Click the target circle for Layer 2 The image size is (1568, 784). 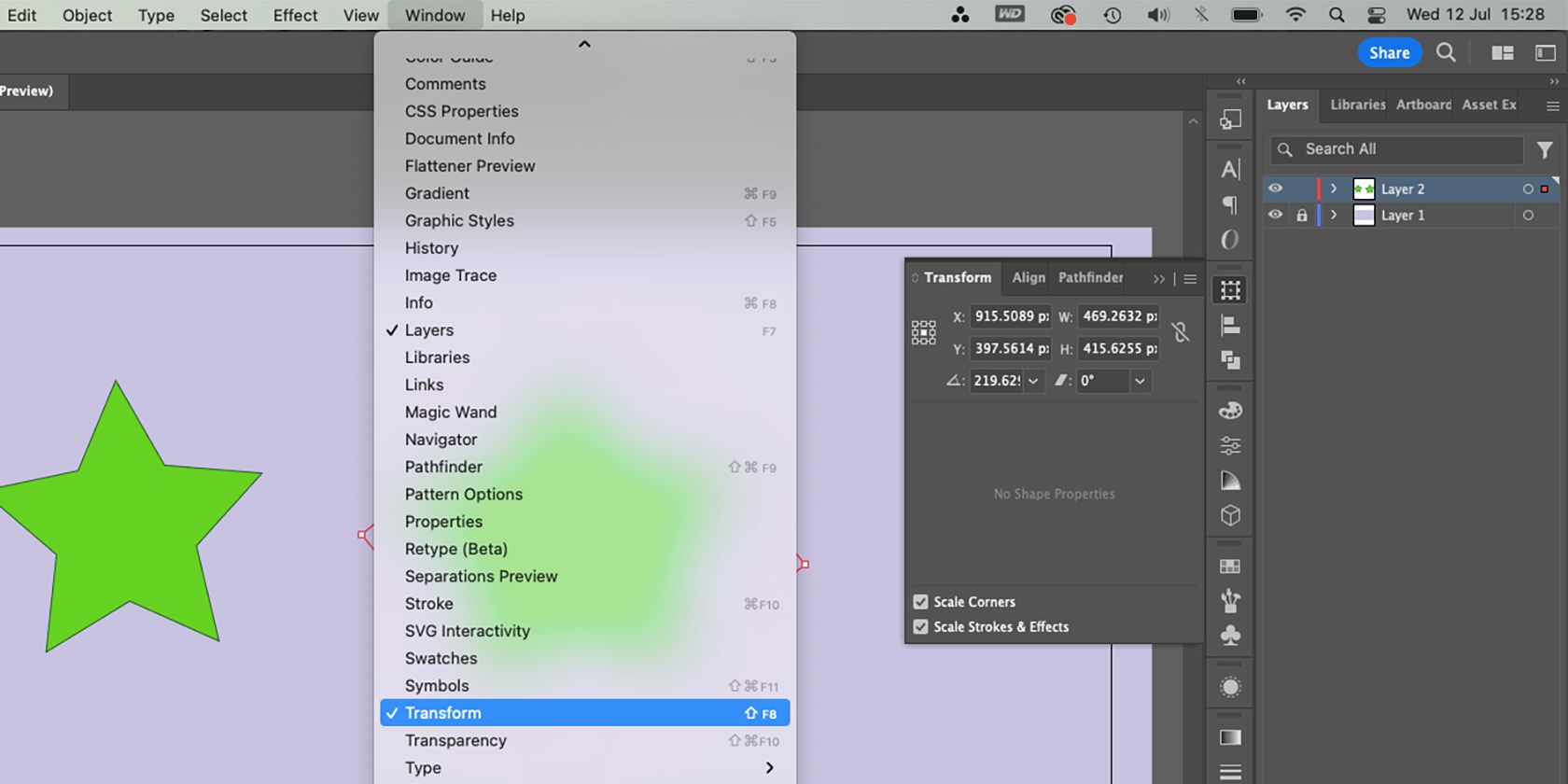1528,189
